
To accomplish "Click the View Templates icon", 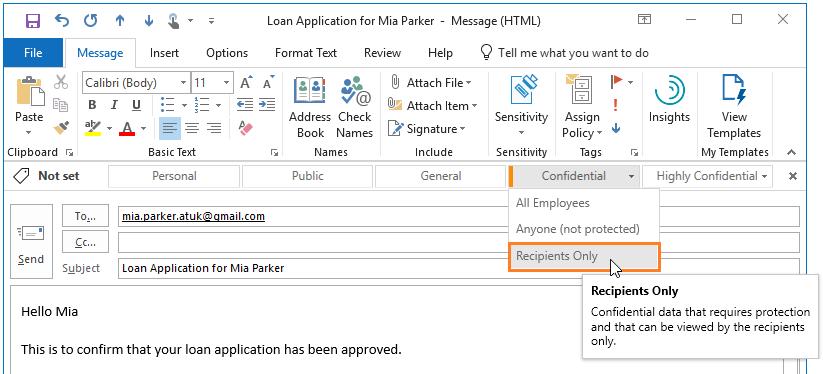I will point(733,107).
